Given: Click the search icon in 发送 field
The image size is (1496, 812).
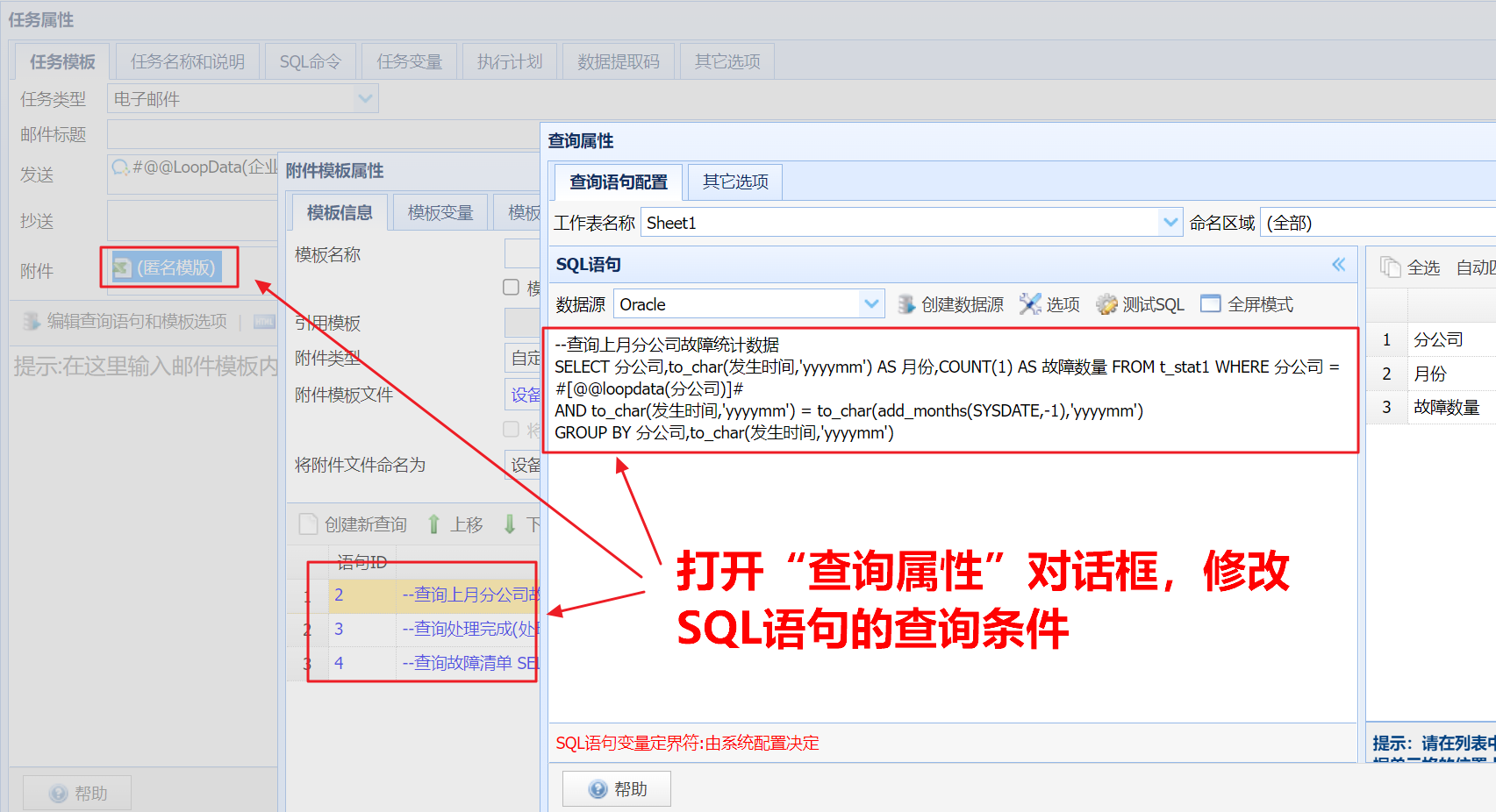Looking at the screenshot, I should tap(120, 167).
